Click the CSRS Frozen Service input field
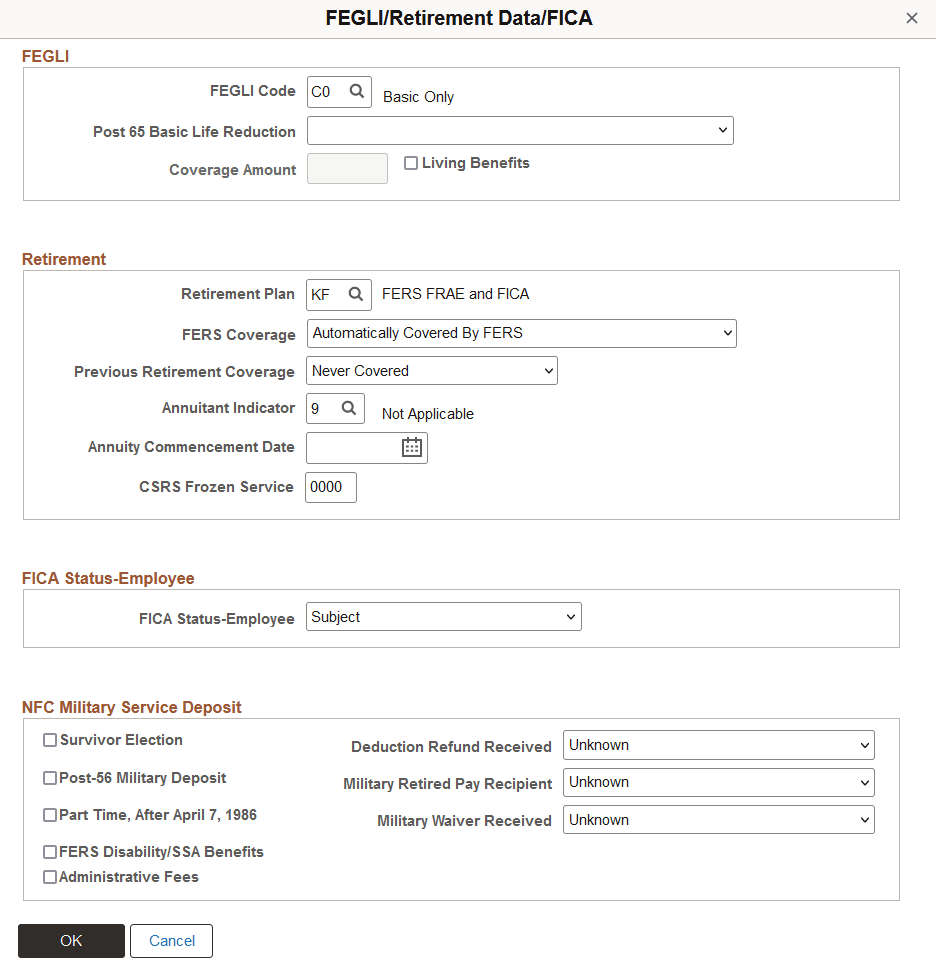 330,487
